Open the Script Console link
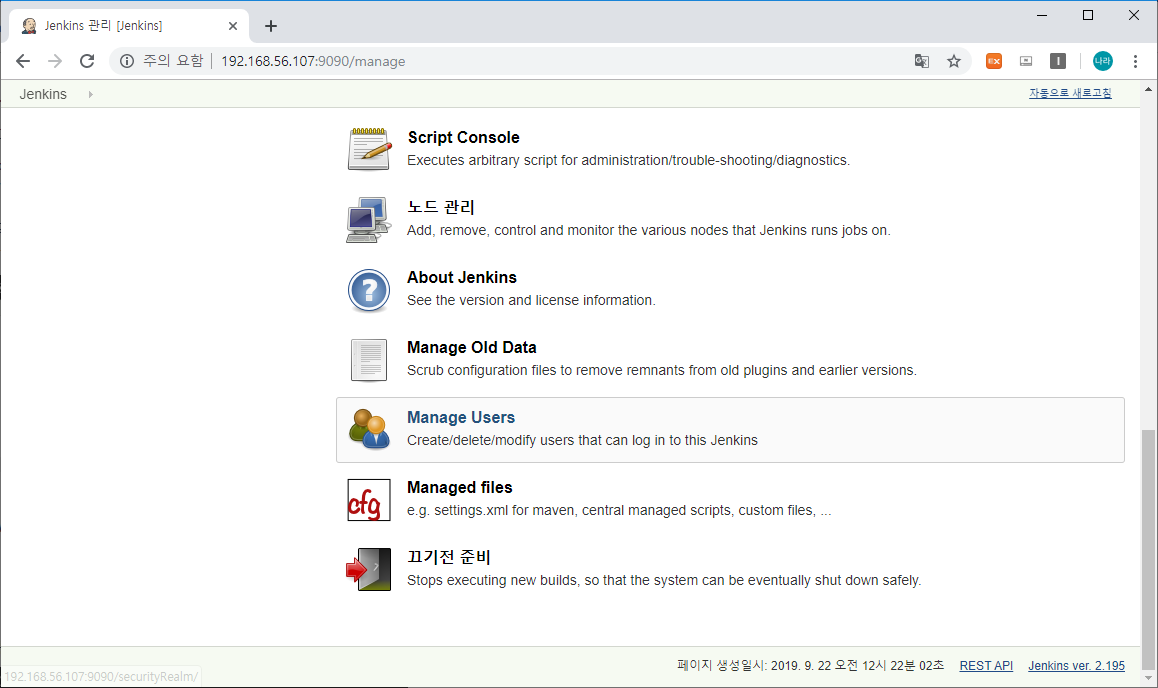 tap(463, 137)
